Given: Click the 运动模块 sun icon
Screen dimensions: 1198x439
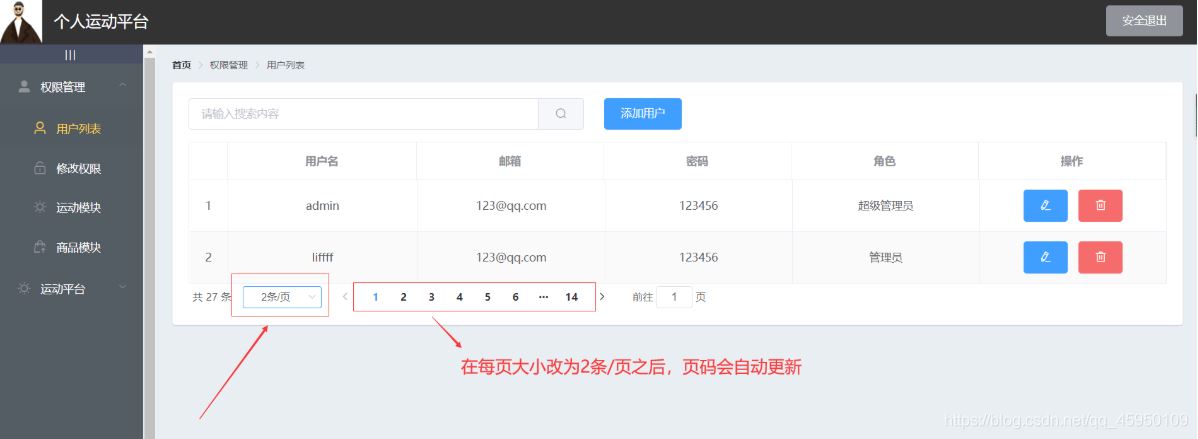Looking at the screenshot, I should coord(40,208).
